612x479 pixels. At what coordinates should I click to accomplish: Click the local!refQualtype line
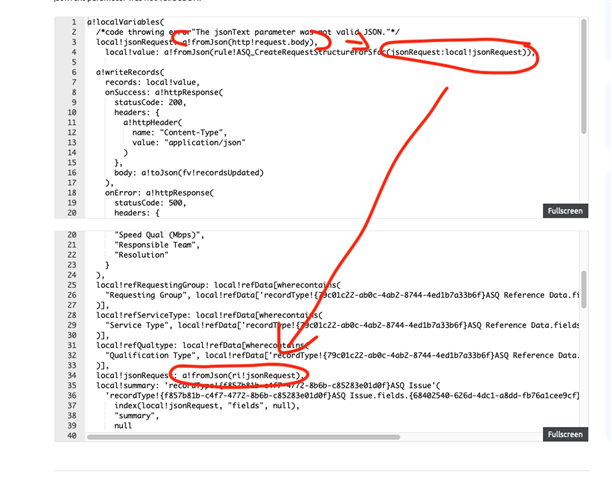coord(202,345)
